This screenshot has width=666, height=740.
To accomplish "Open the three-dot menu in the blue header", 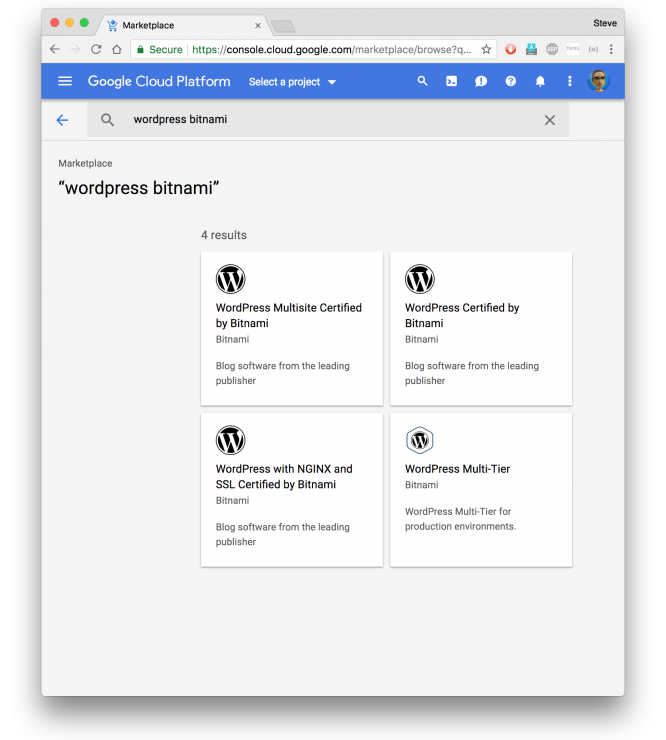I will (570, 81).
